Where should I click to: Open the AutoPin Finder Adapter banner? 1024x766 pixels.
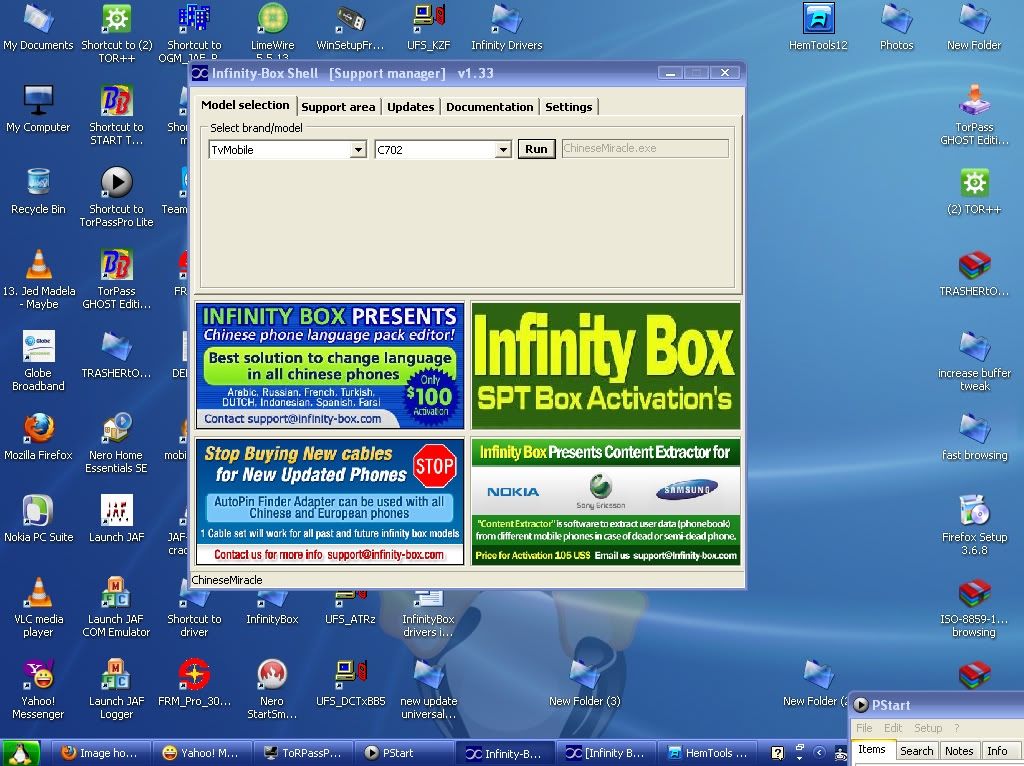(x=330, y=502)
